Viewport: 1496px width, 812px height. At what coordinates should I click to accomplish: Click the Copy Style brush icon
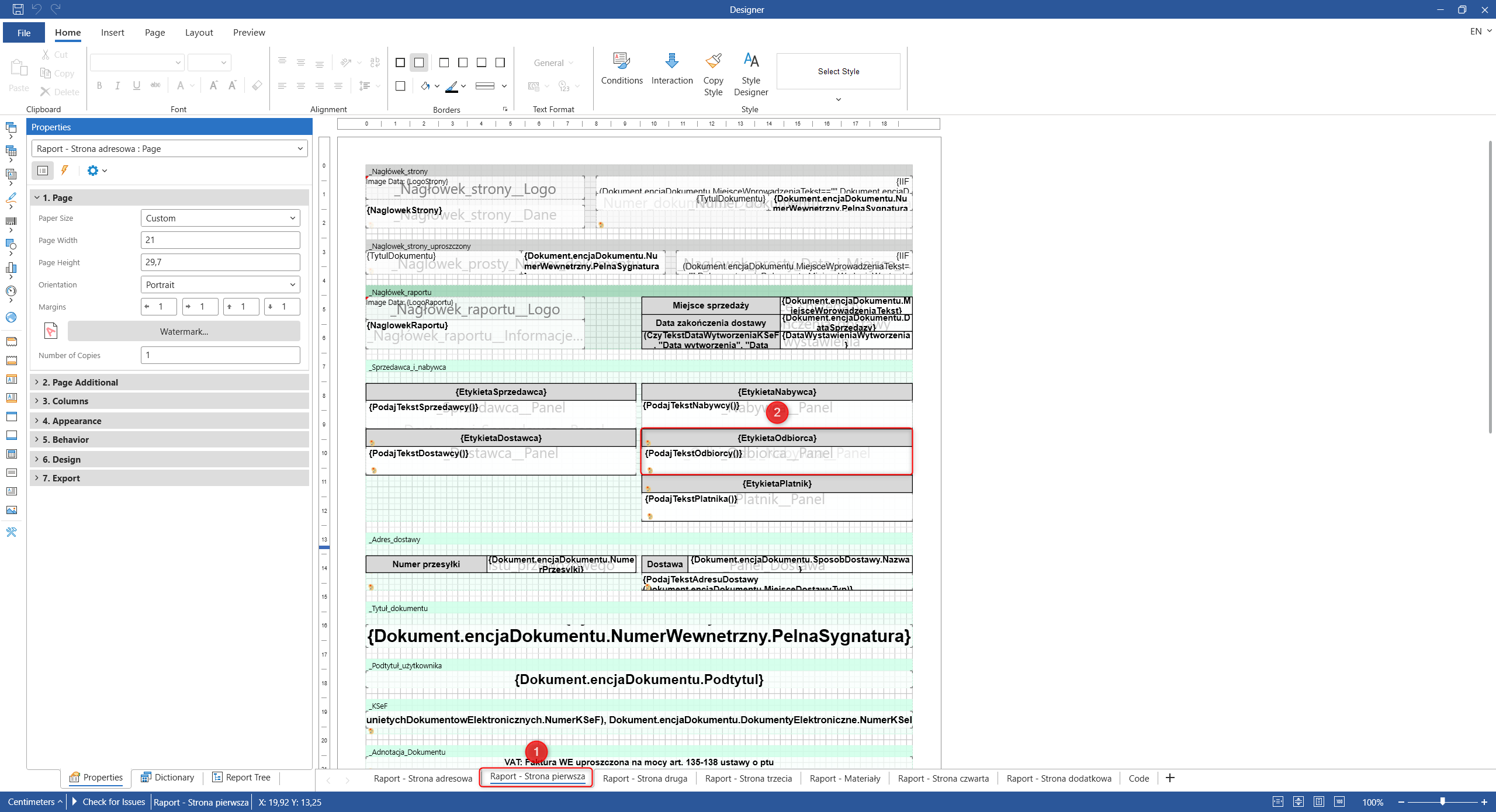coord(713,60)
